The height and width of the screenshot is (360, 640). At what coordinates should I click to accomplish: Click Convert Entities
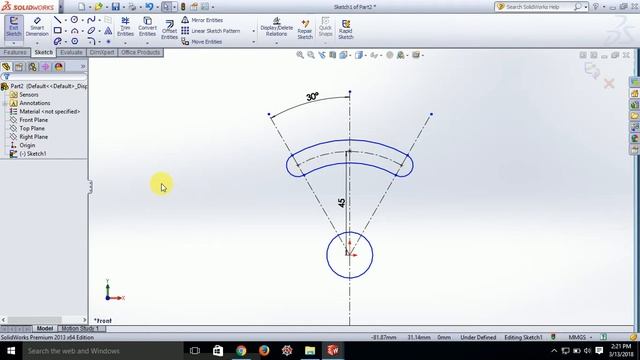[x=147, y=27]
